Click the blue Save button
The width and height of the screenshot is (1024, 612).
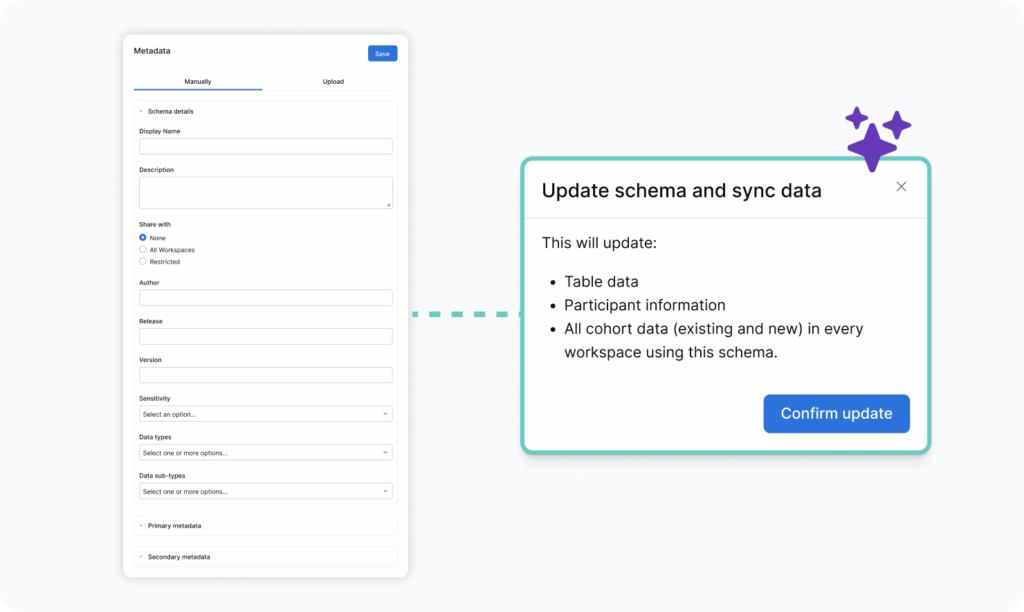382,54
